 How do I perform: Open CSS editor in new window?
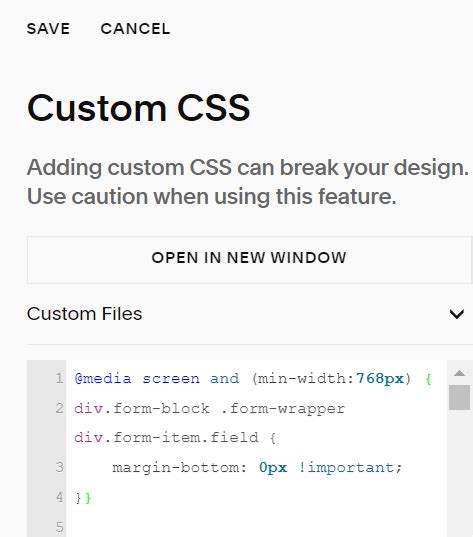pyautogui.click(x=249, y=259)
